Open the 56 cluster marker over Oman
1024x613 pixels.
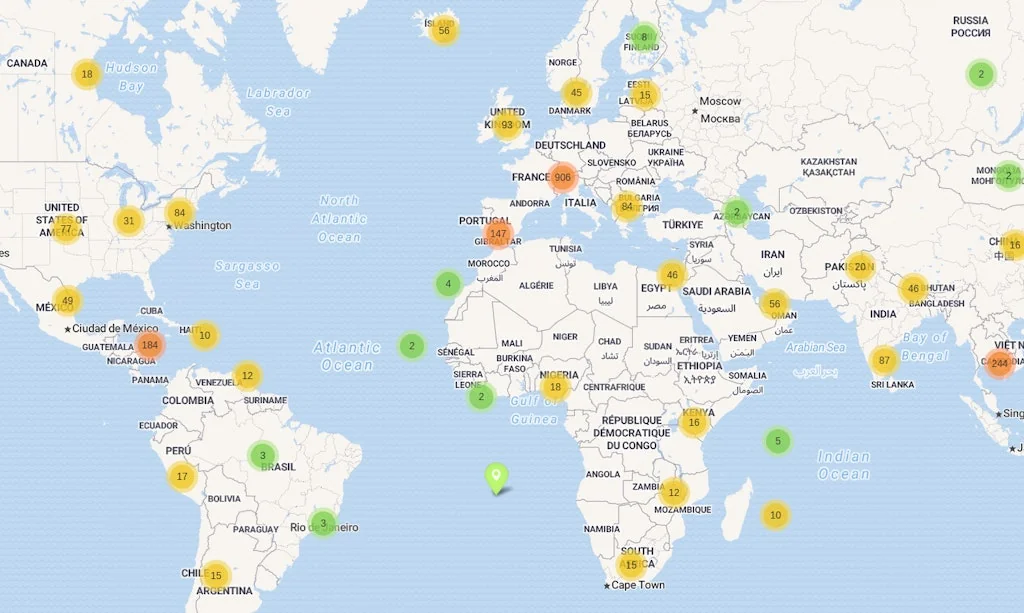coord(774,302)
